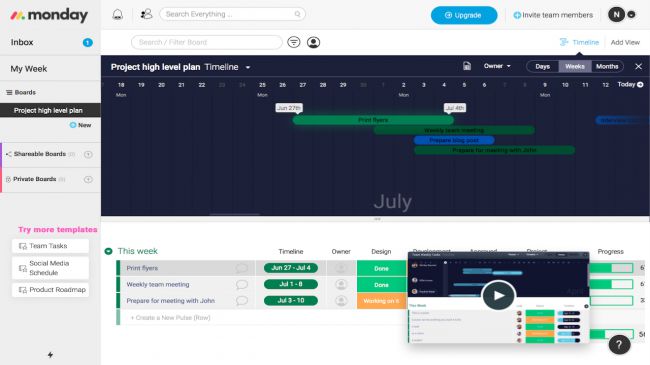
Task: Add a new Shareable Board plus icon
Action: click(88, 154)
